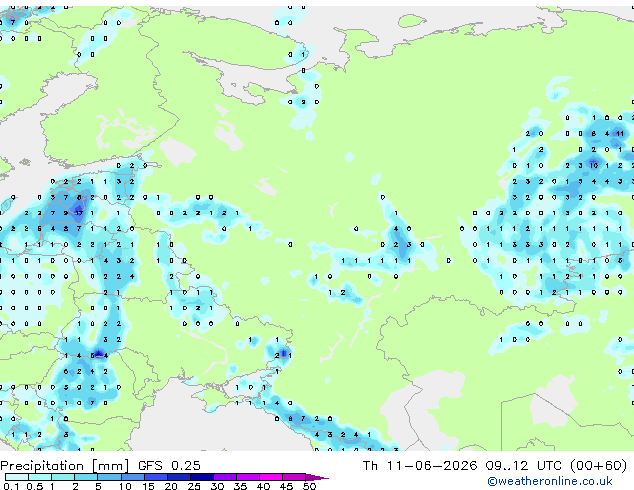Click the 20–25 mm legend color swatch

pyautogui.click(x=178, y=477)
